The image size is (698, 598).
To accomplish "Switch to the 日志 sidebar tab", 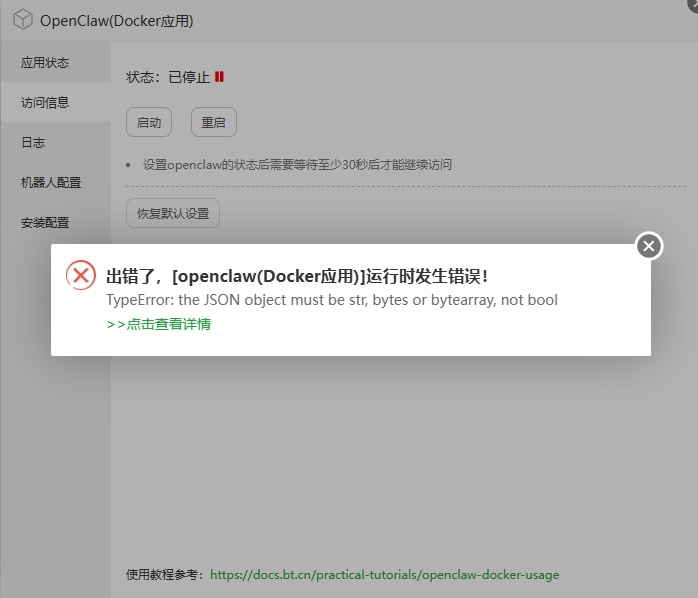I will coord(56,142).
